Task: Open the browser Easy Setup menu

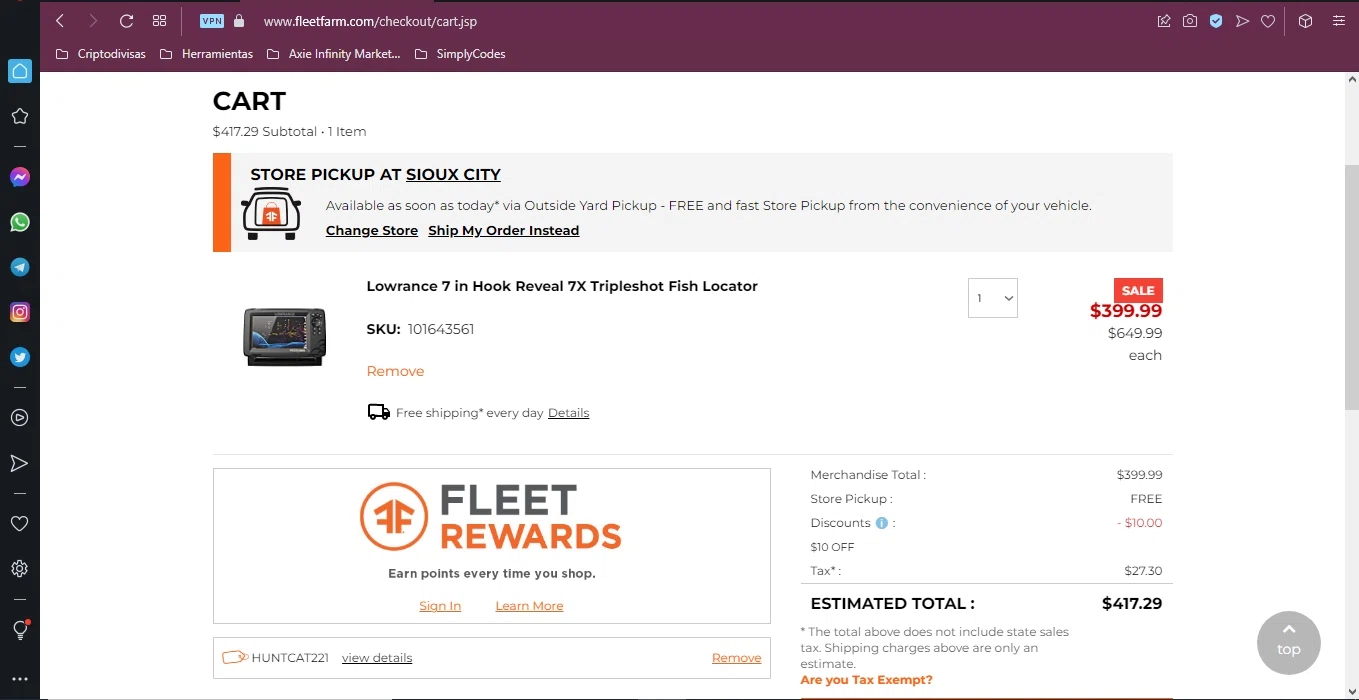Action: [x=1339, y=21]
